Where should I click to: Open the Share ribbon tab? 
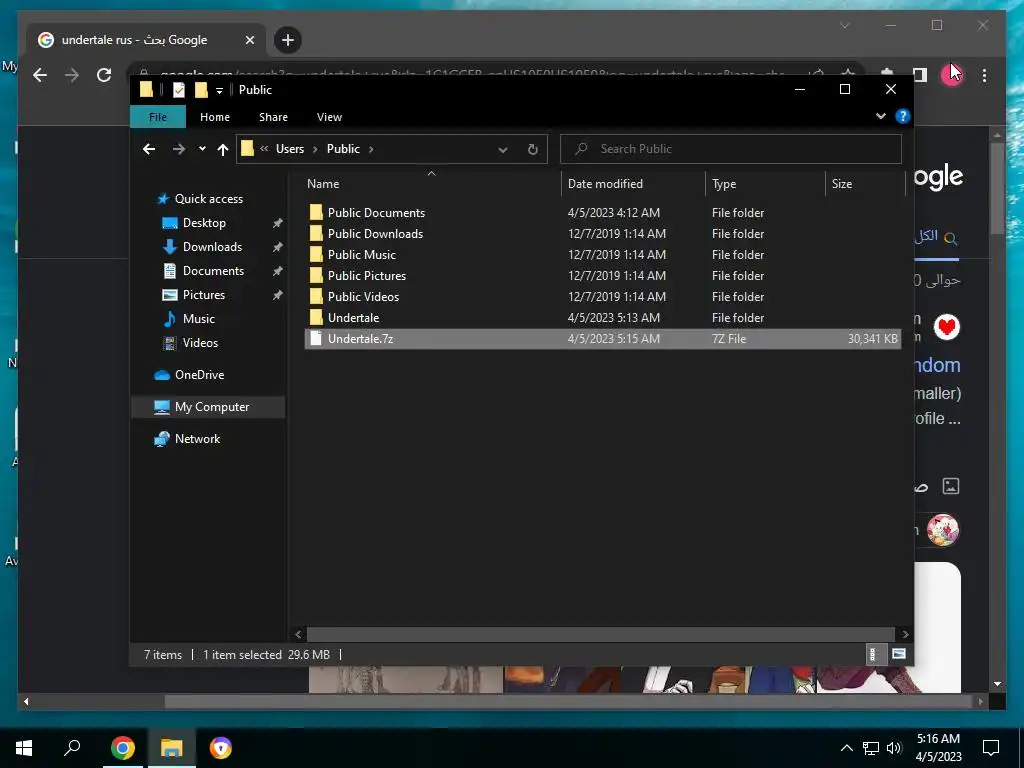click(273, 117)
